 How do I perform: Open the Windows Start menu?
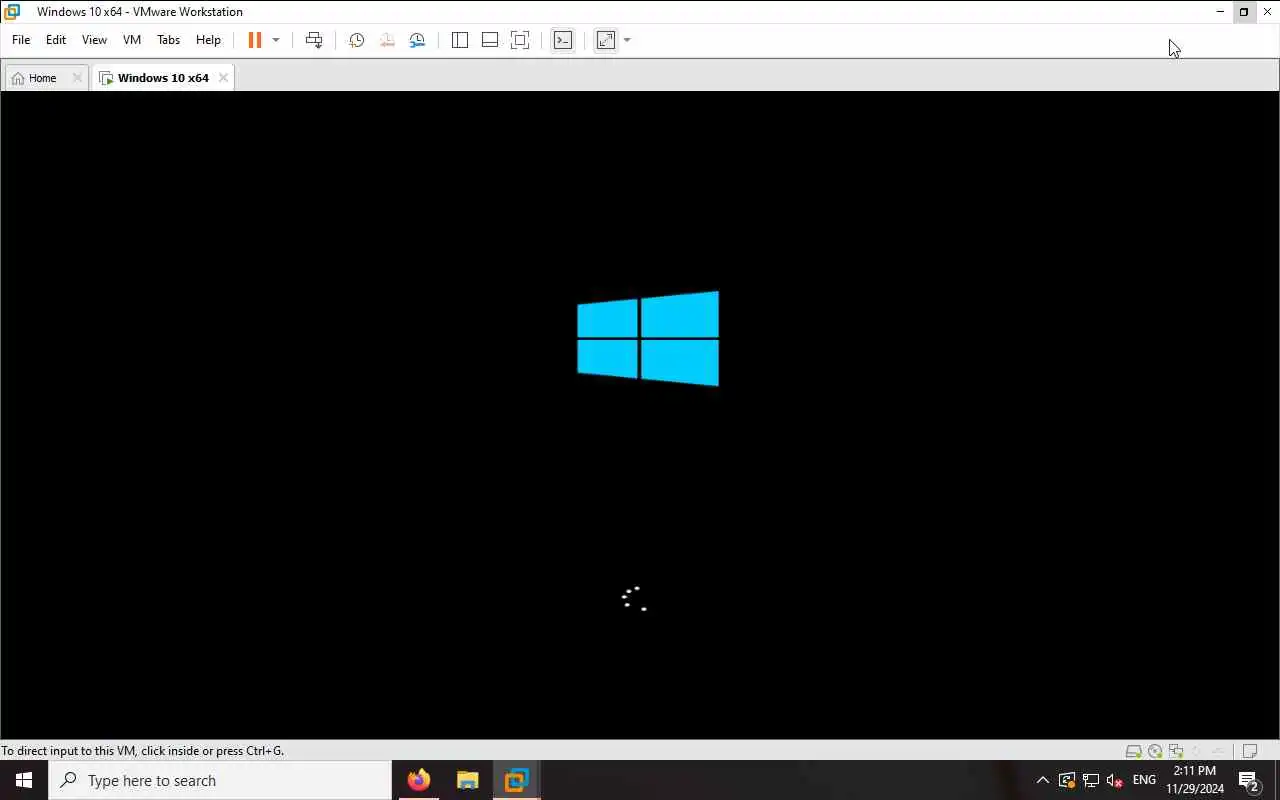coord(24,780)
